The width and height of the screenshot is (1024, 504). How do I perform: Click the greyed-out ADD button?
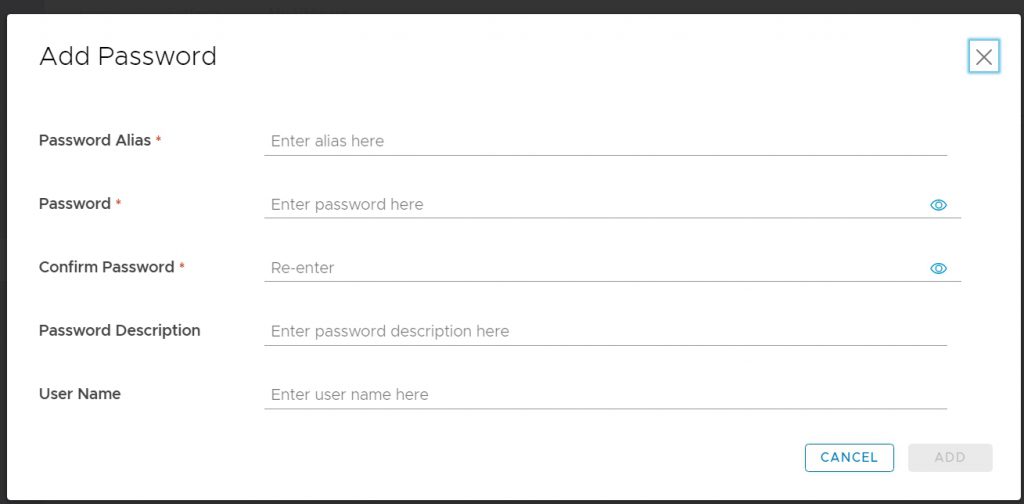pyautogui.click(x=950, y=458)
